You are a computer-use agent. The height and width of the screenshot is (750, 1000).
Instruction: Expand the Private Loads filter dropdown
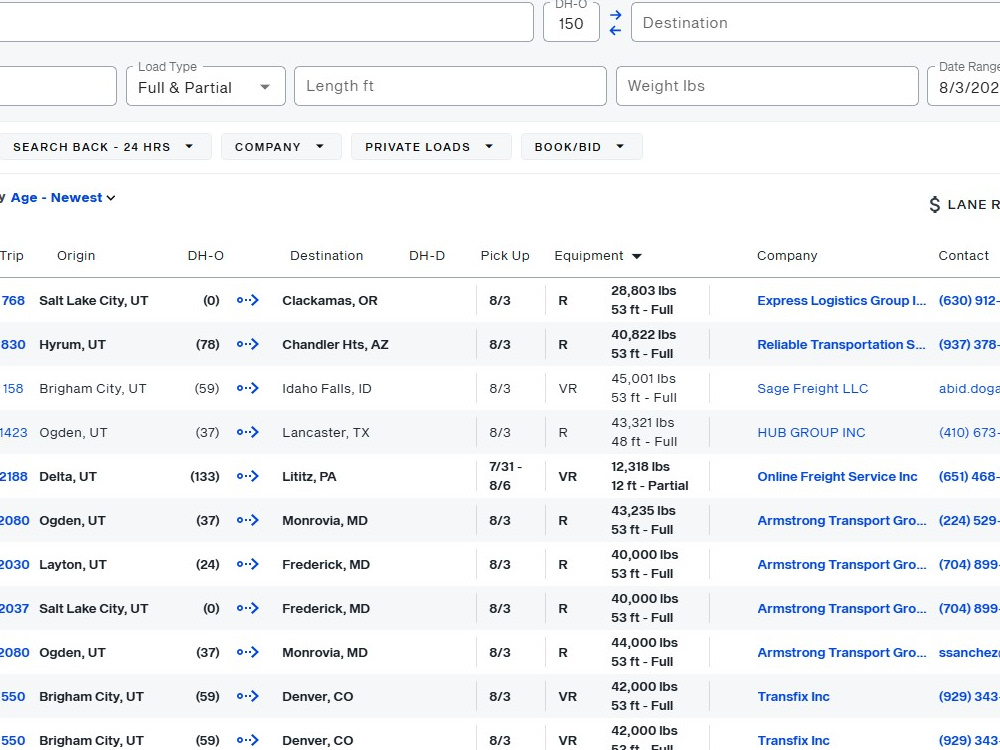tap(430, 147)
